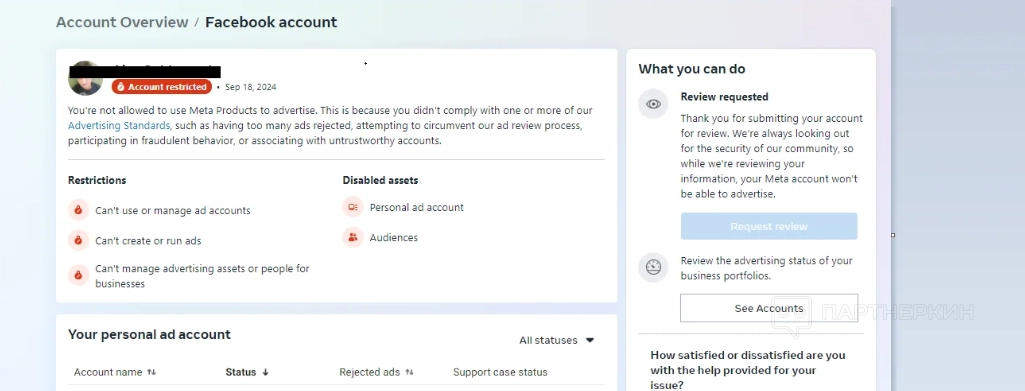Screen dimensions: 1025x391
Task: Go to Account Overview breadcrumb
Action: click(x=122, y=22)
